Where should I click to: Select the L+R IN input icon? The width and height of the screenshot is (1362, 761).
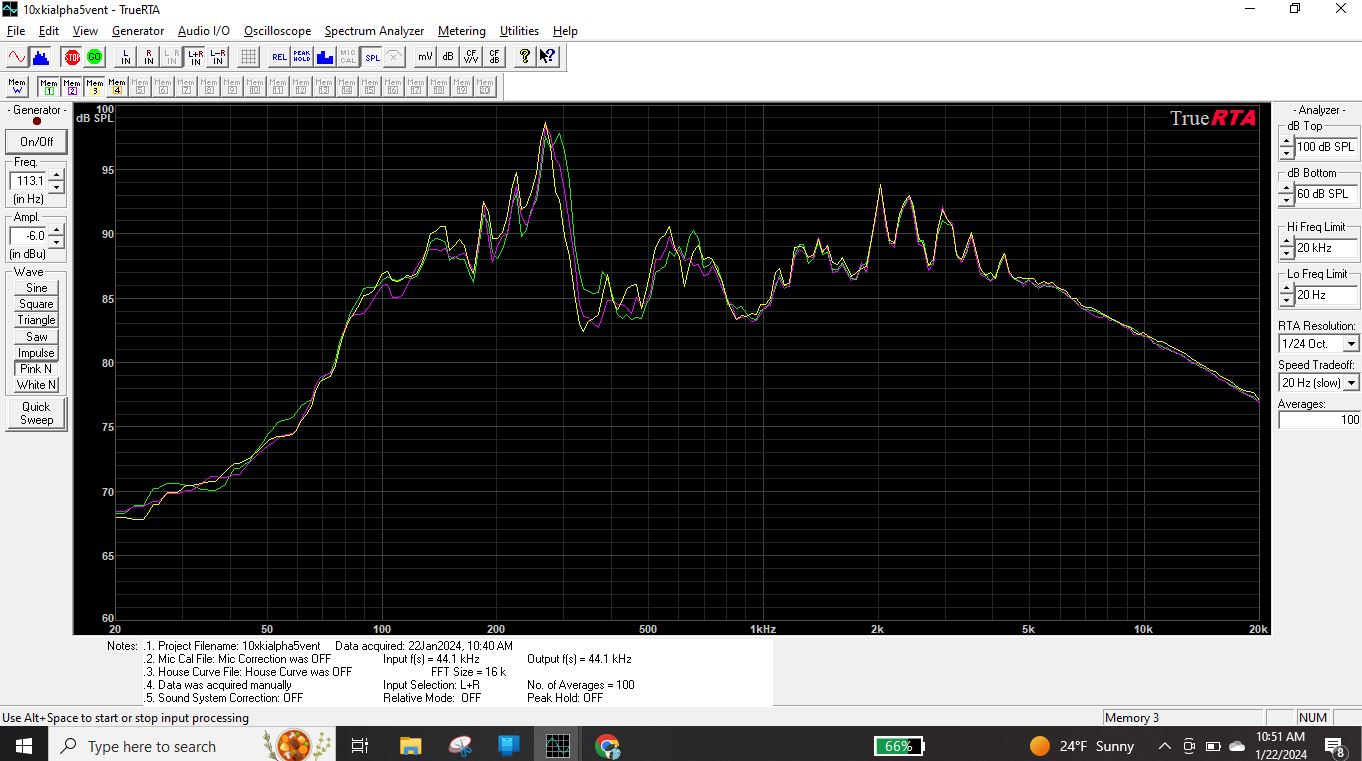click(x=195, y=57)
